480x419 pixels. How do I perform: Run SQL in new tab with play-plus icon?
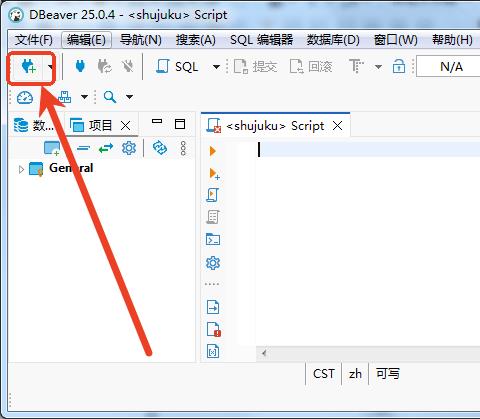coord(214,174)
